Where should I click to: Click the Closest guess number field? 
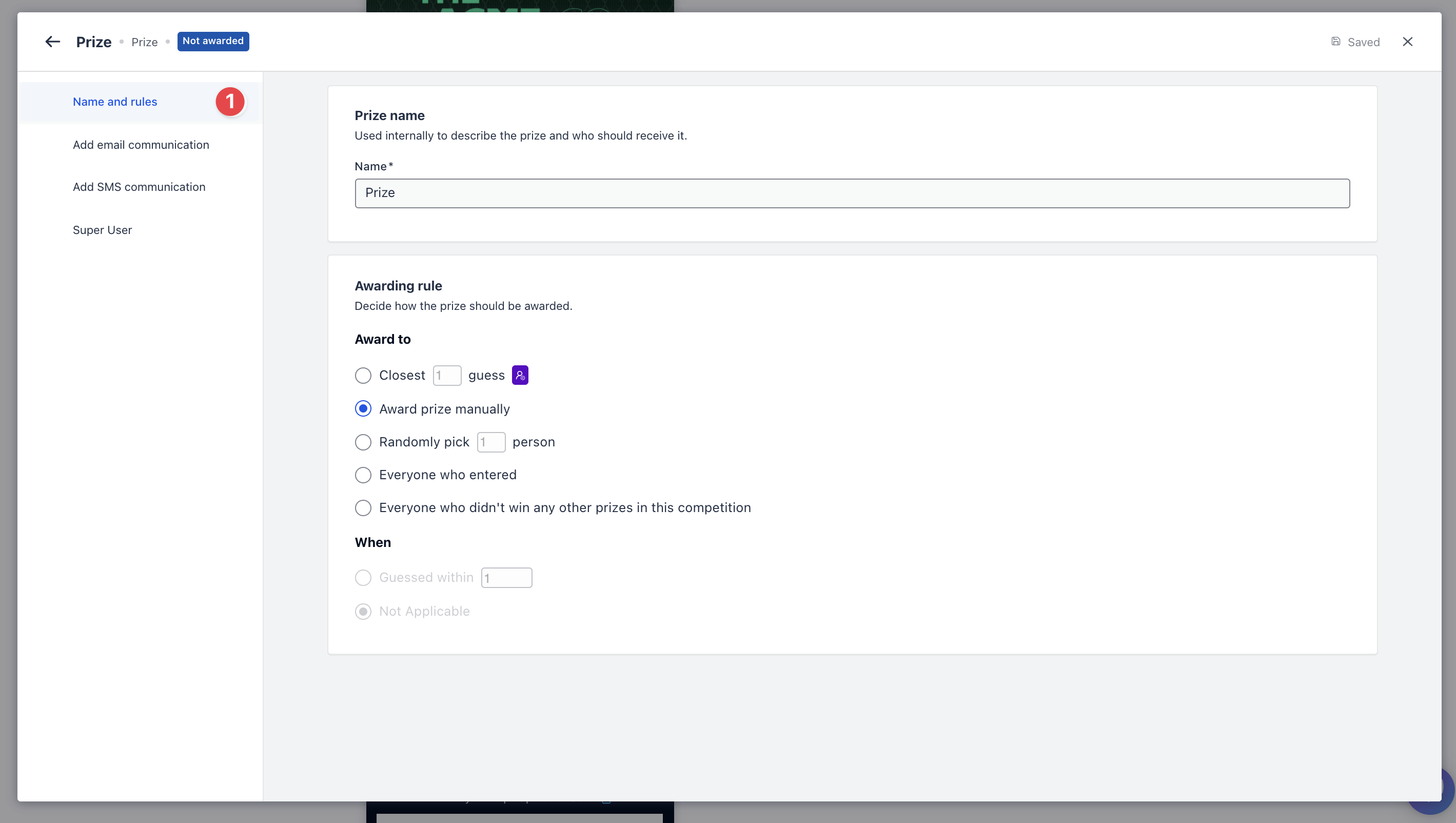[446, 376]
